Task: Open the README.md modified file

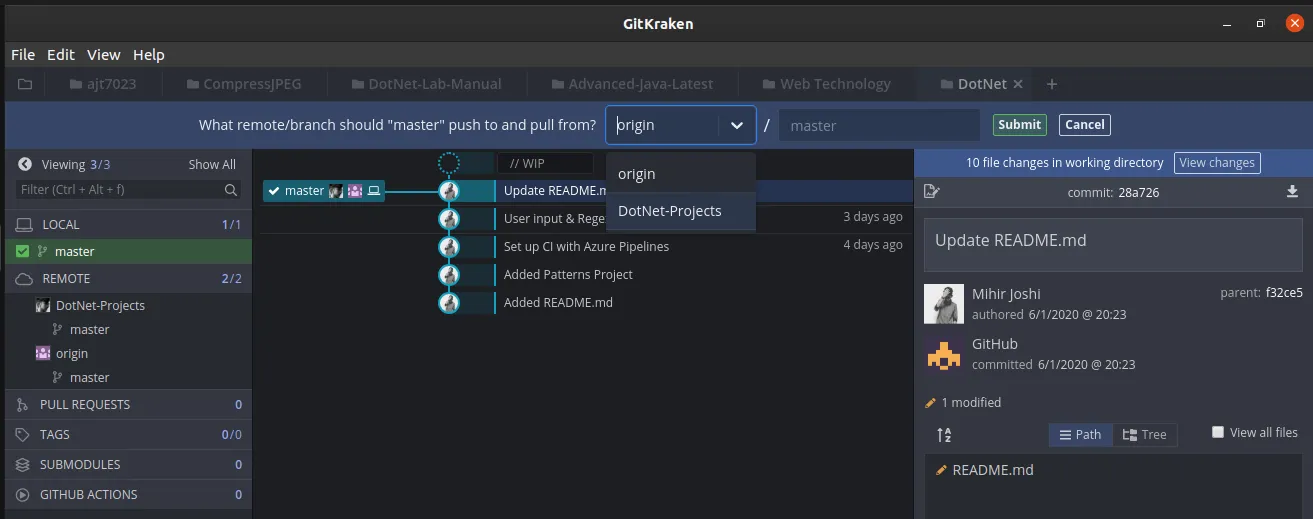Action: (x=992, y=470)
